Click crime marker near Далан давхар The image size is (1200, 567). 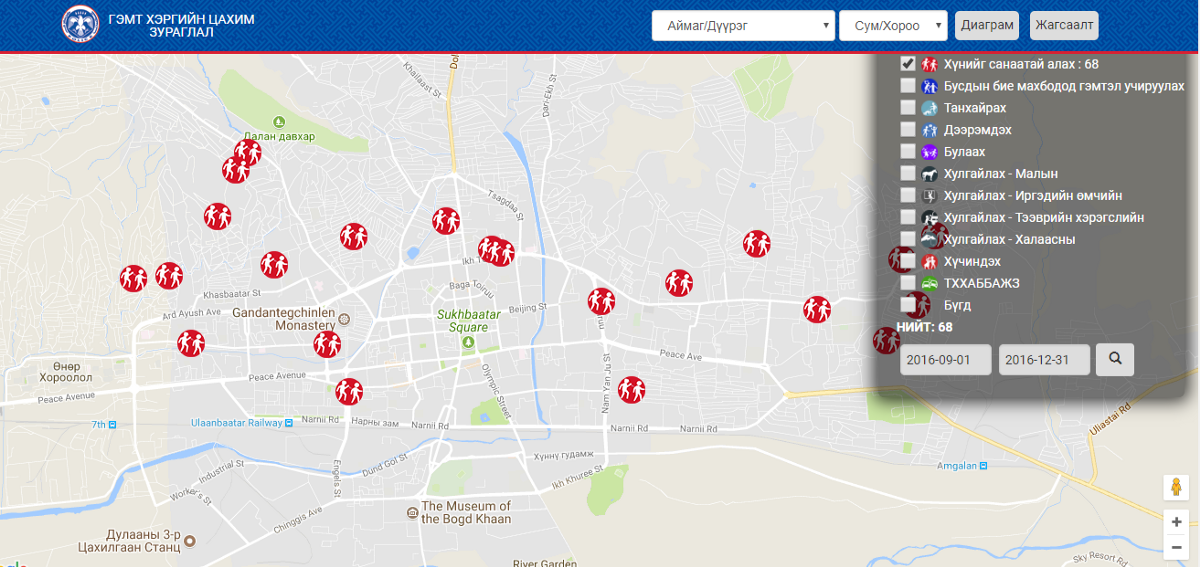click(246, 153)
